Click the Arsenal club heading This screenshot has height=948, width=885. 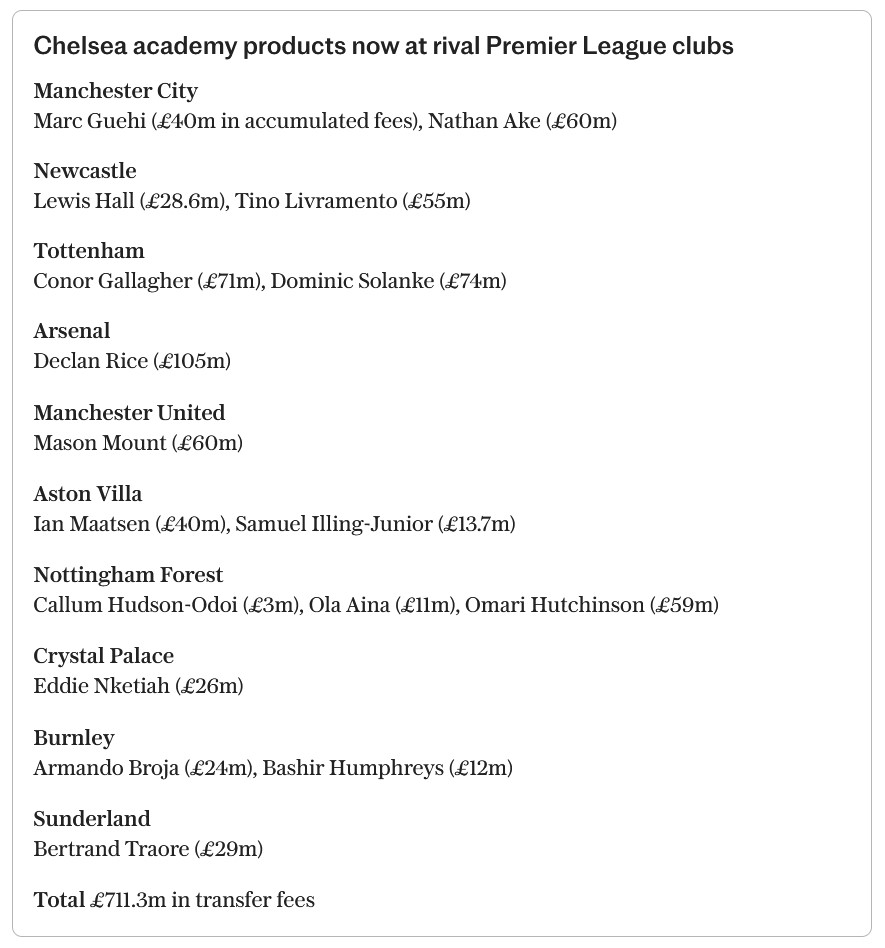(x=72, y=331)
